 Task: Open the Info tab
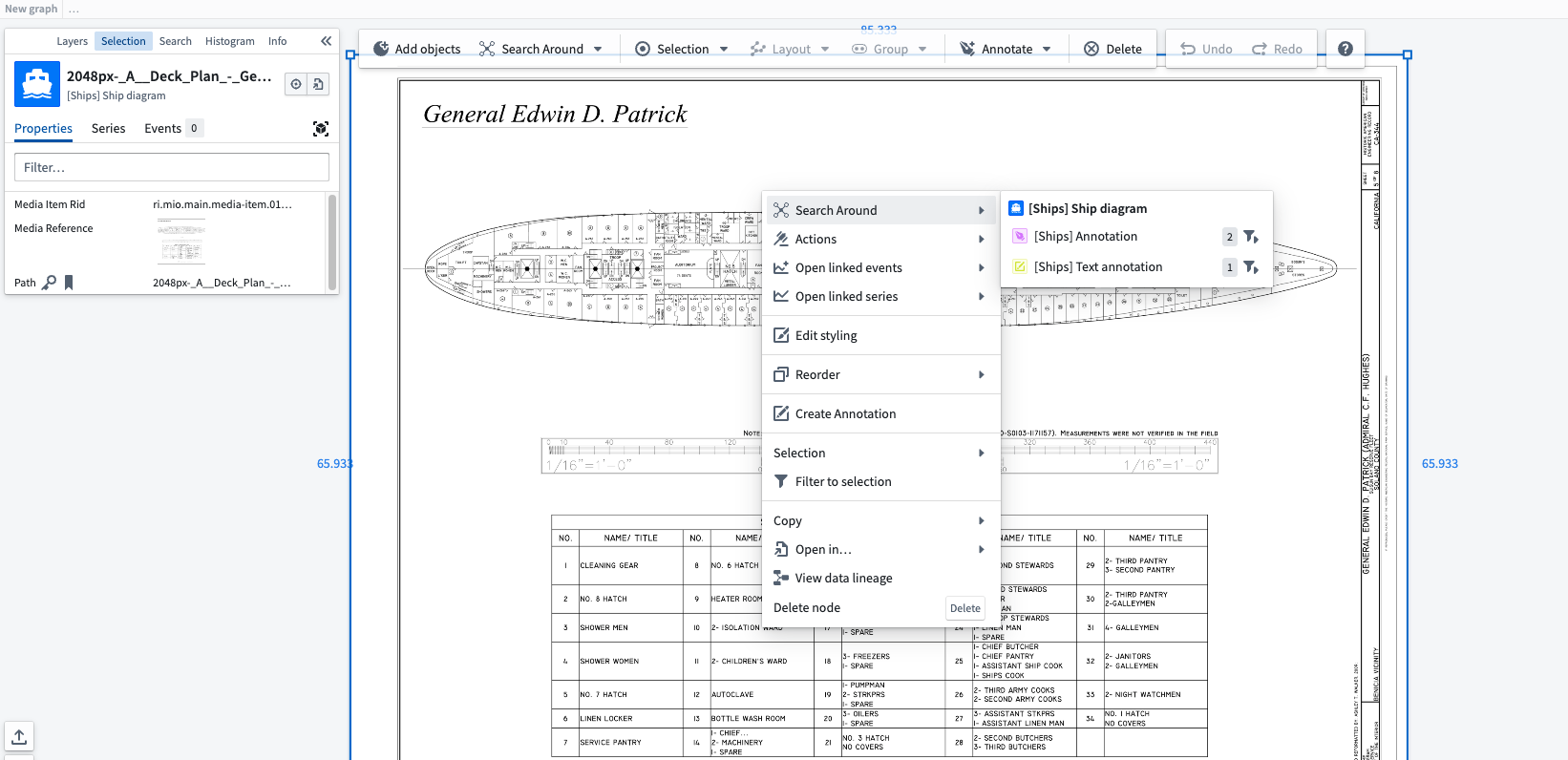[x=277, y=41]
